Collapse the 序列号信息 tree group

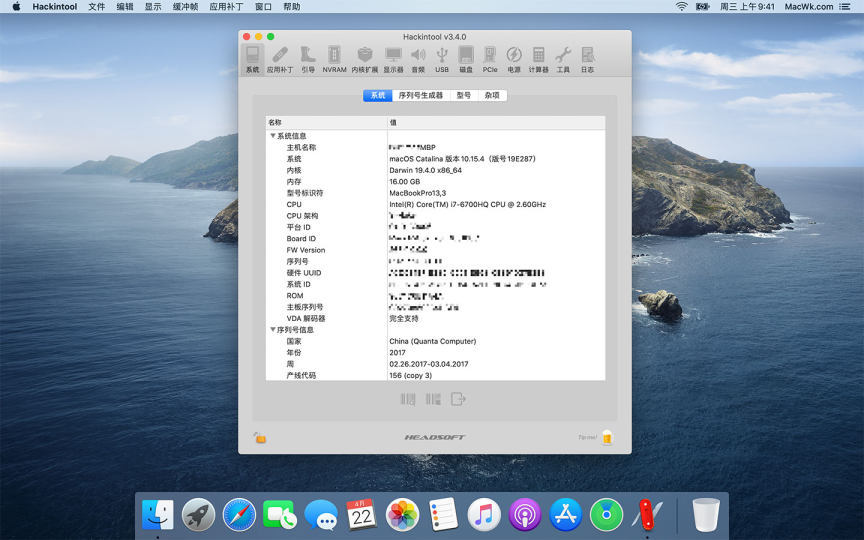[272, 330]
